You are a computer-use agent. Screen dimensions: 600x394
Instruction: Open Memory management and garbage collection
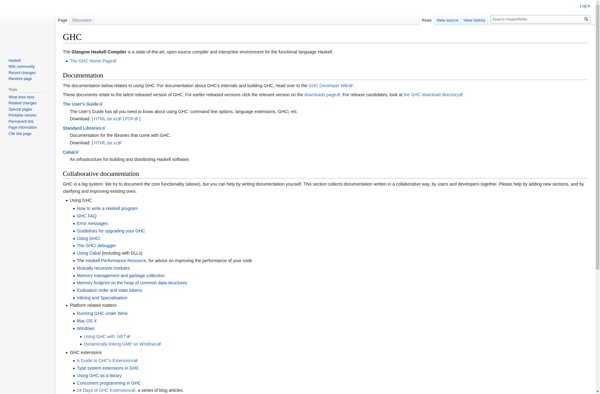[x=121, y=276]
